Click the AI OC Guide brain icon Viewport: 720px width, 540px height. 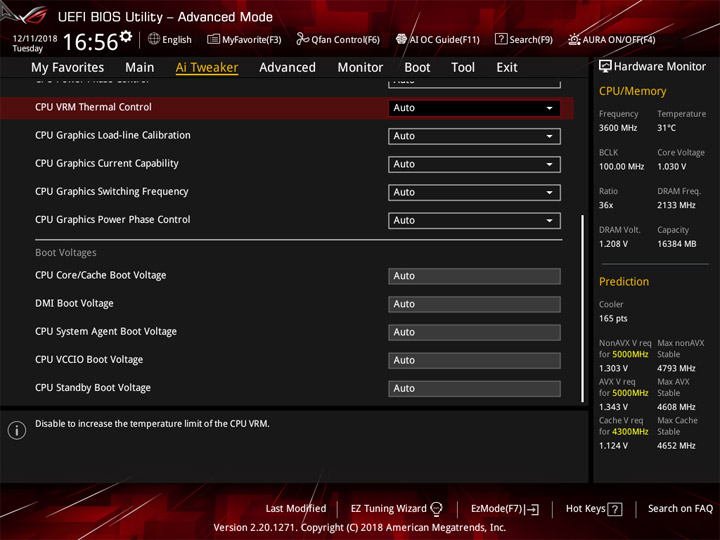click(401, 39)
